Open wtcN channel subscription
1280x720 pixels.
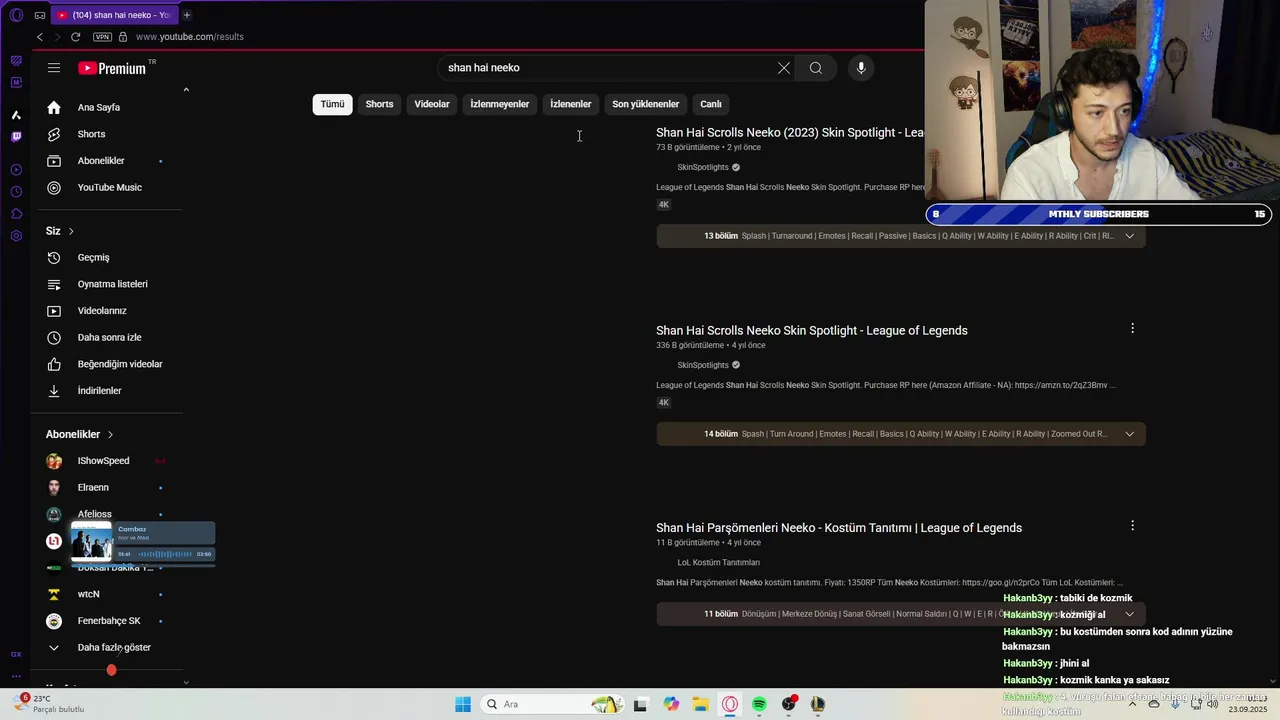click(88, 594)
